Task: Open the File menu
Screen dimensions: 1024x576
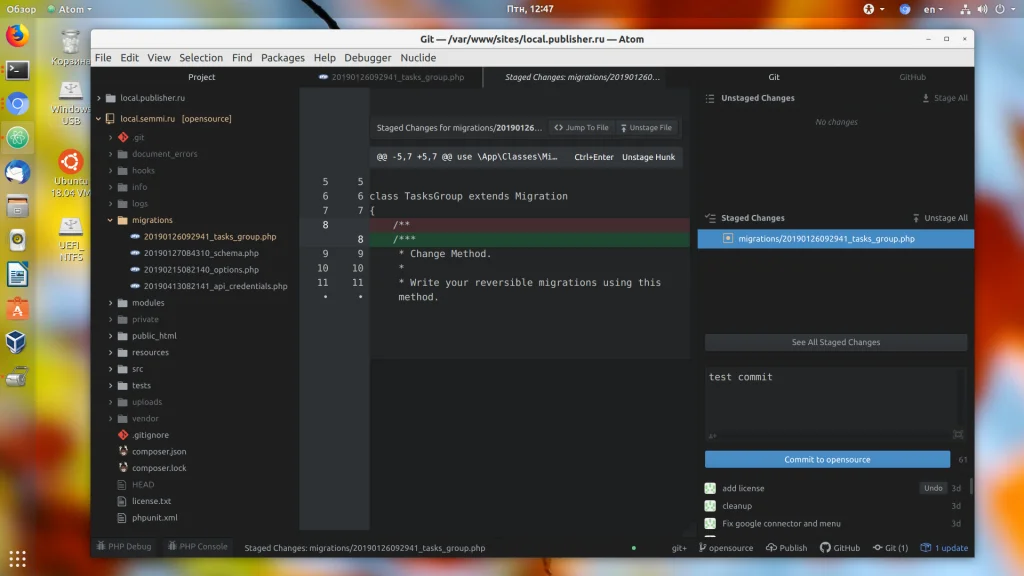Action: tap(103, 57)
